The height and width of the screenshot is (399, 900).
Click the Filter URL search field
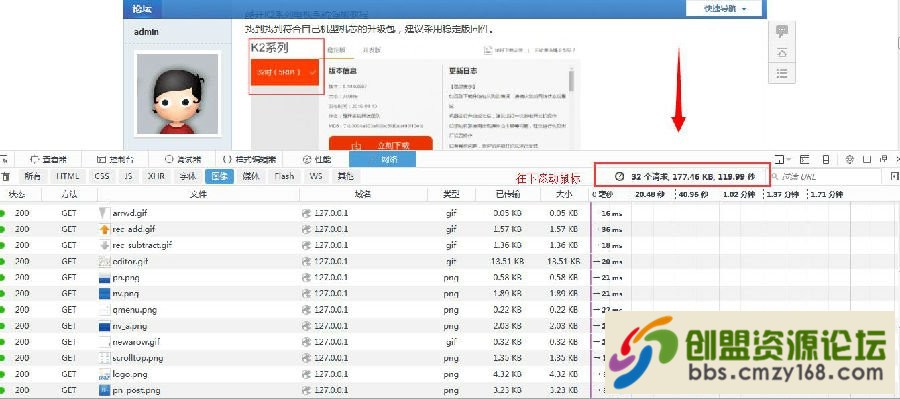[x=825, y=177]
